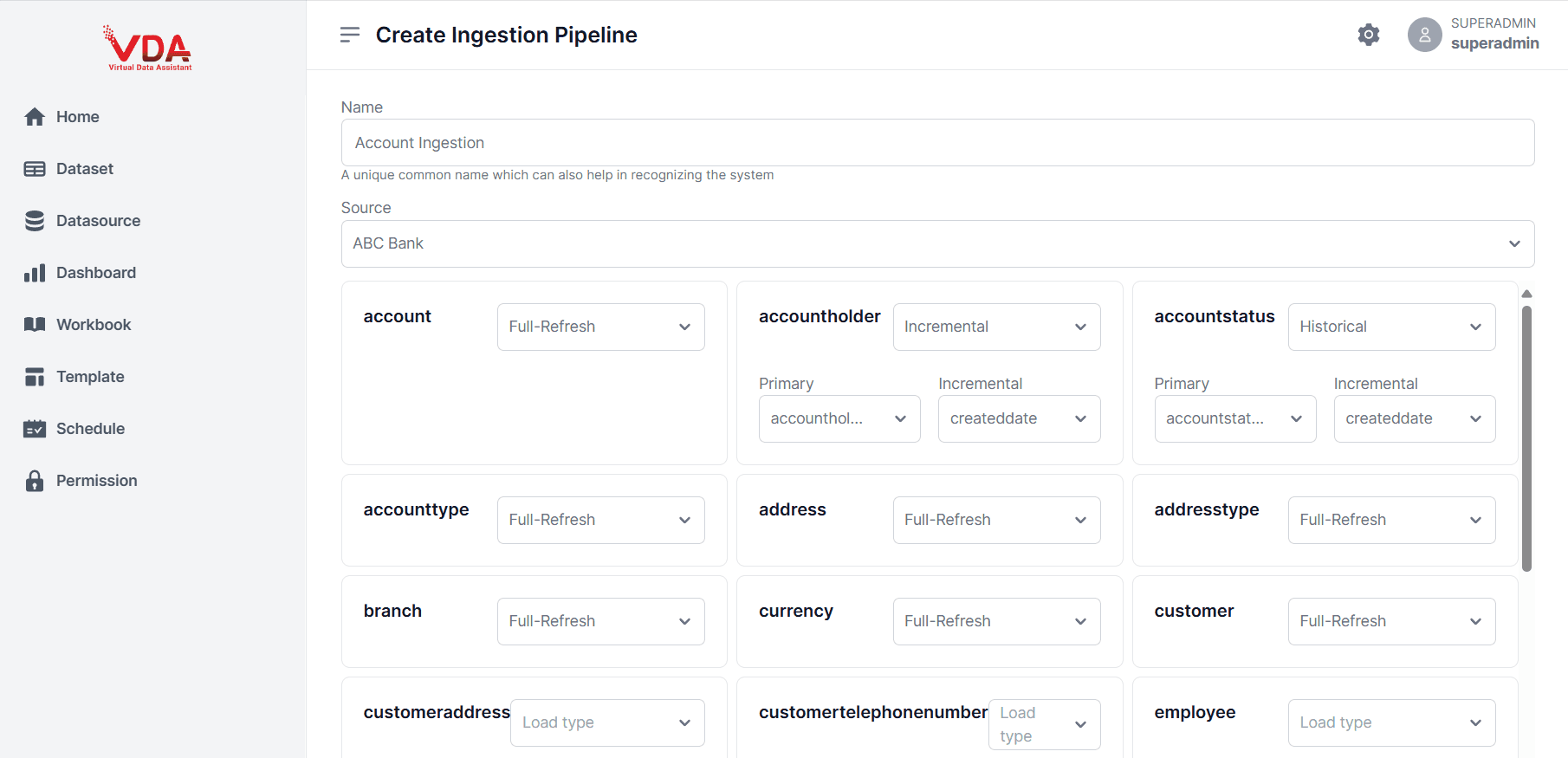Toggle sidebar with hamburger menu icon

(x=350, y=35)
